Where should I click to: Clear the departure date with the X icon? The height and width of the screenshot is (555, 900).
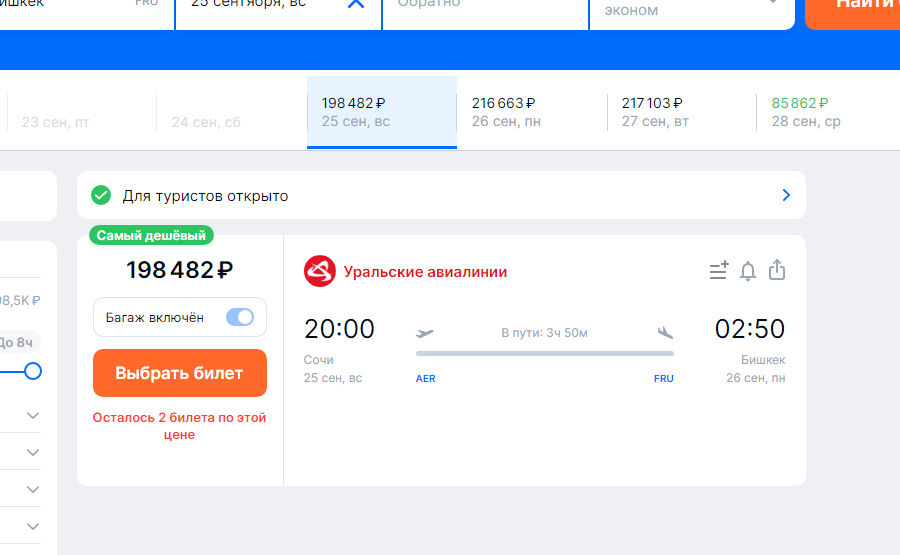click(x=355, y=3)
